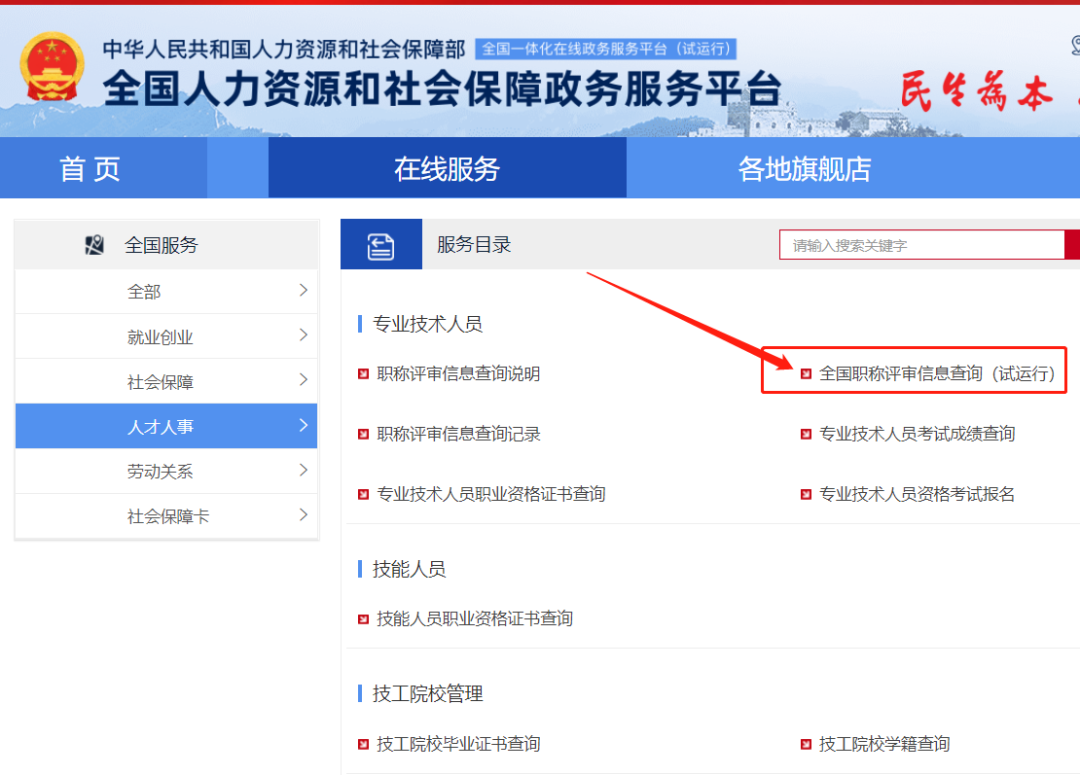Viewport: 1080px width, 775px height.
Task: Expand the 全部 category chevron
Action: [x=303, y=291]
